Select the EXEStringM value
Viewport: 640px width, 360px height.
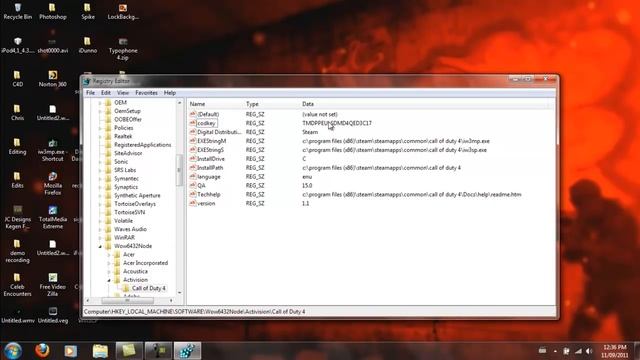[x=211, y=141]
